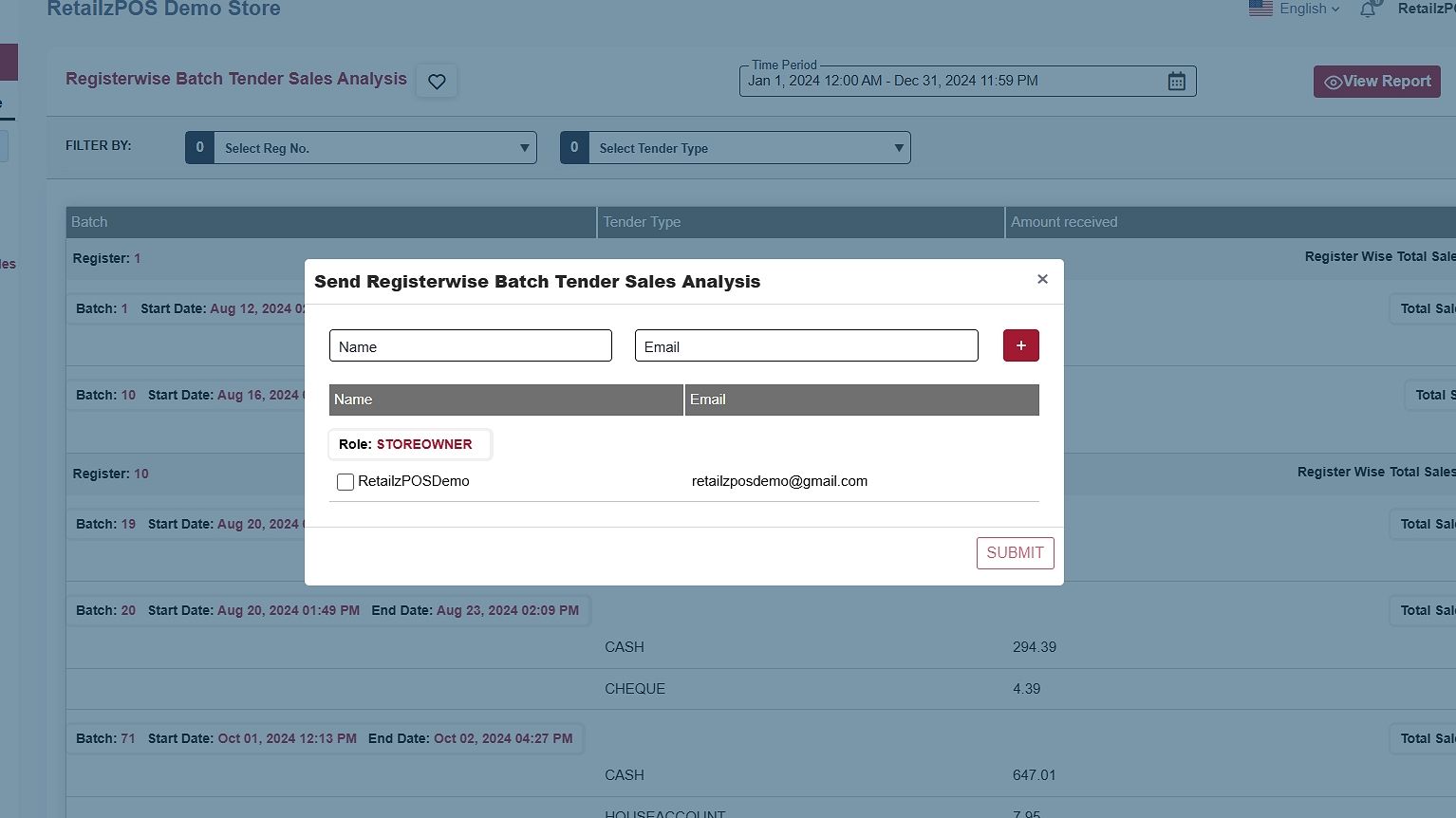Open the English language dropdown
Screen dimensions: 1456x818
(1309, 9)
